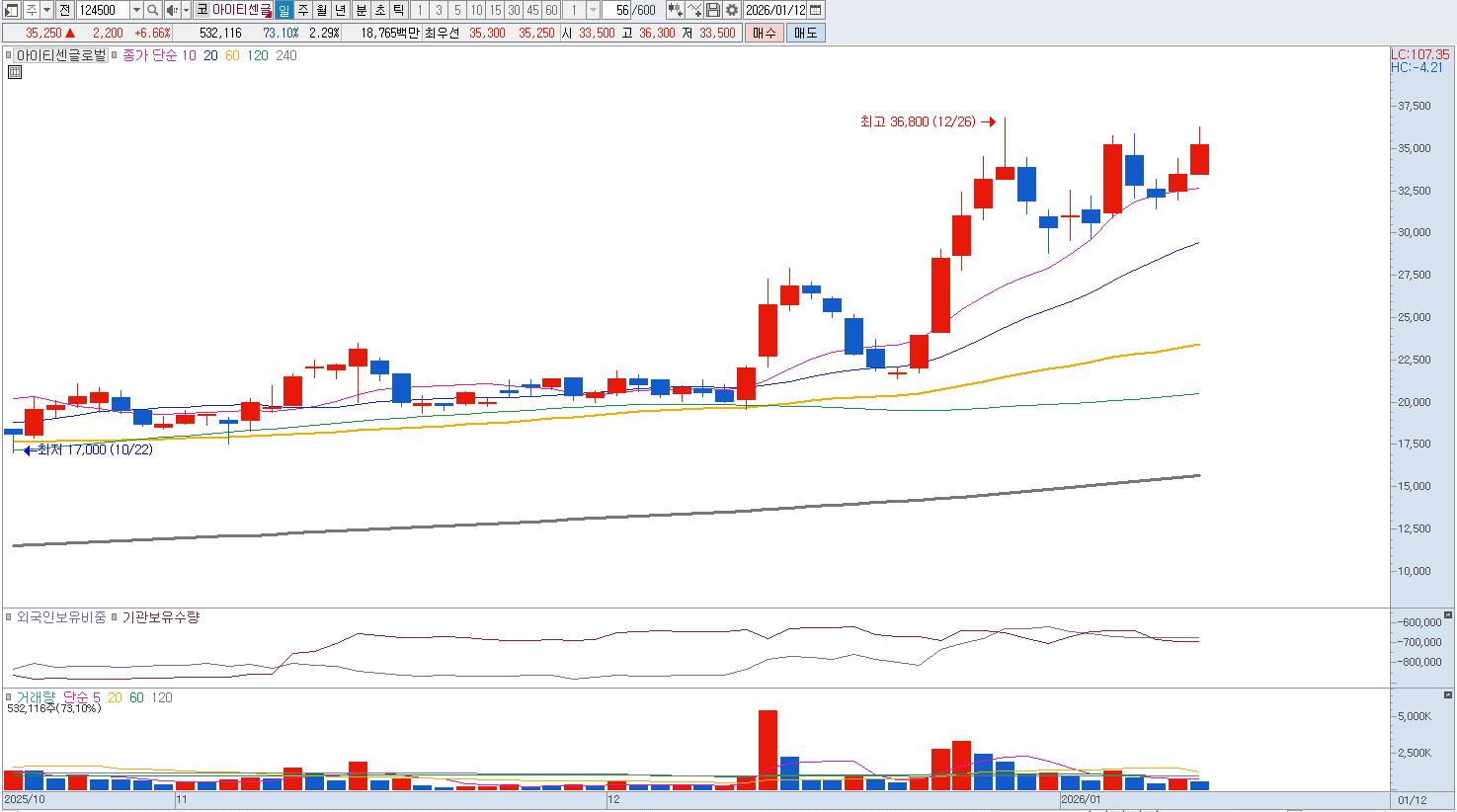Screen dimensions: 1457x812
Task: Click the chart drawing tools icon
Action: pyautogui.click(x=694, y=10)
